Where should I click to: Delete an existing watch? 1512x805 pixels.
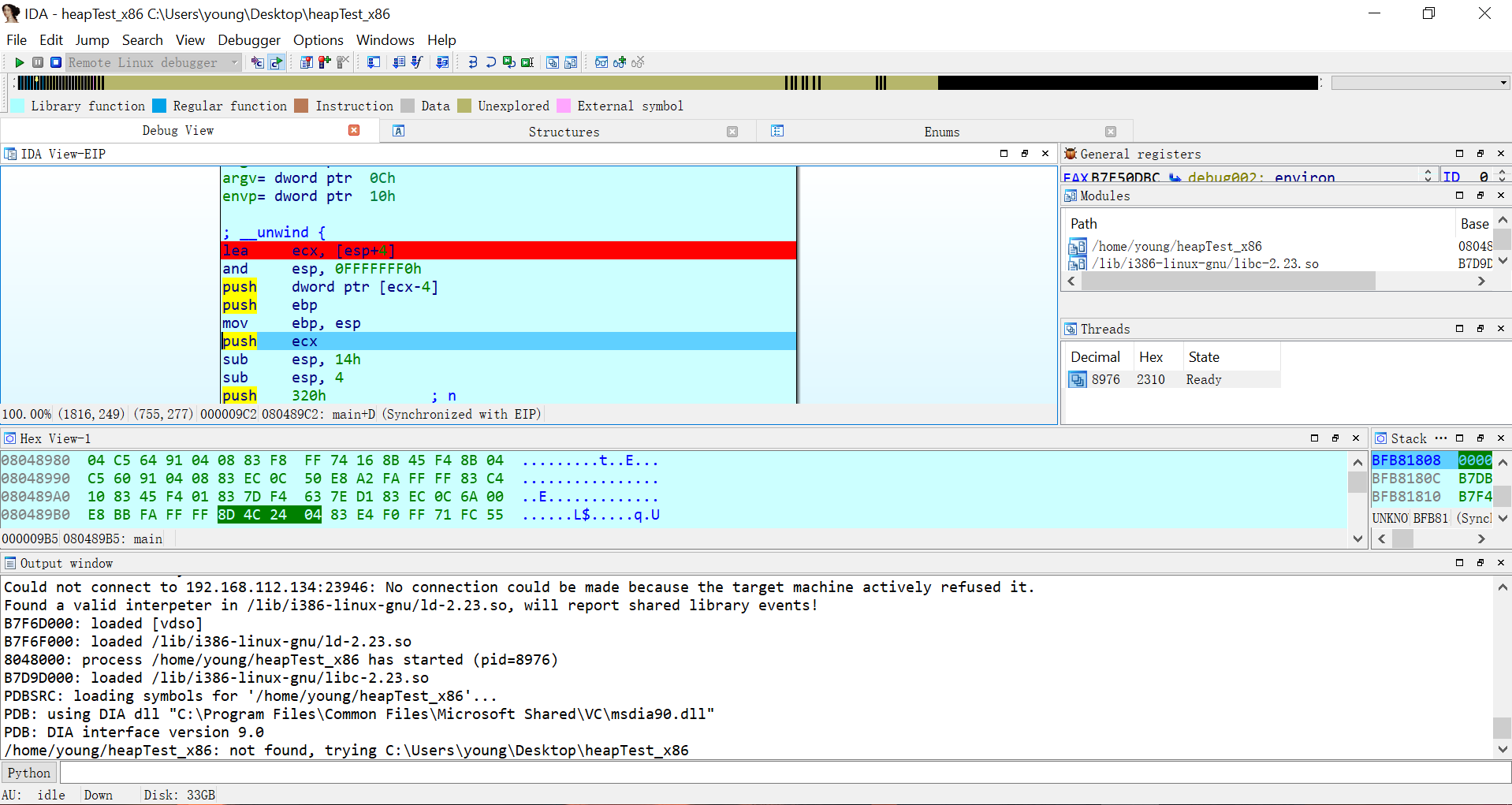coord(639,62)
